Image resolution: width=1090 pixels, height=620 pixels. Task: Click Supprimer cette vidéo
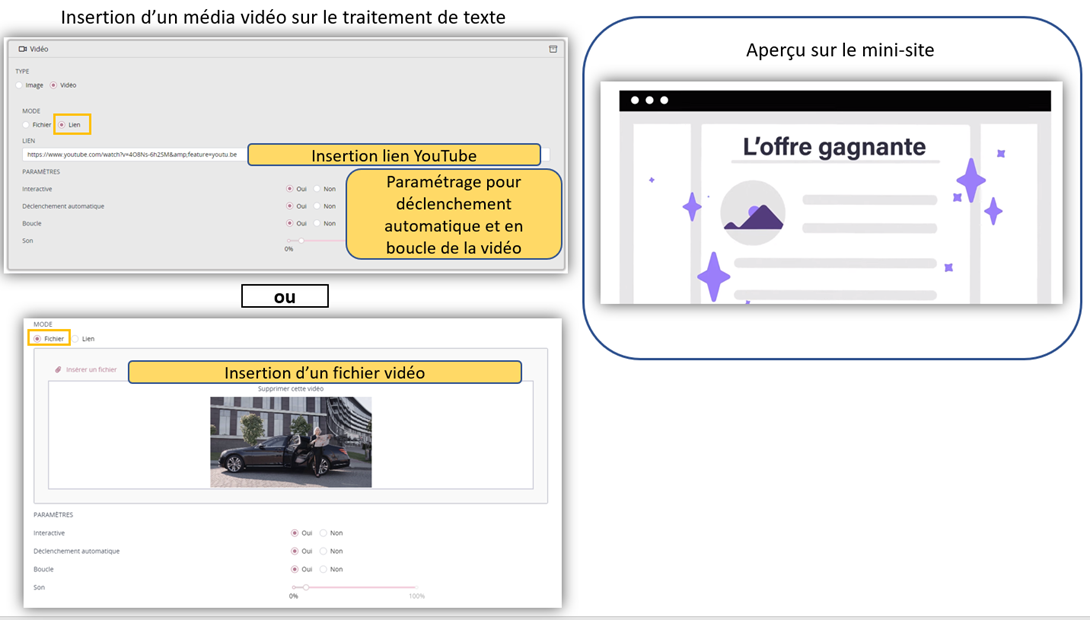tap(290, 388)
